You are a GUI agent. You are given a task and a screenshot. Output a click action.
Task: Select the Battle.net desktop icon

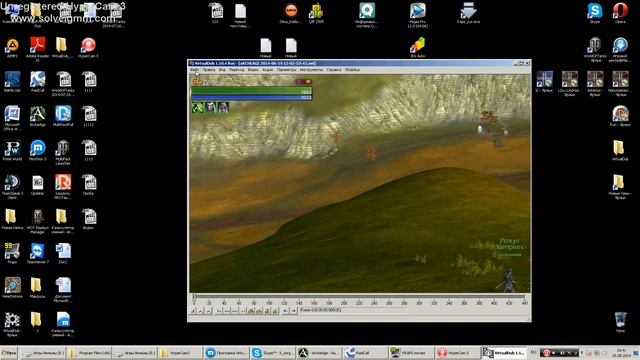[12, 82]
